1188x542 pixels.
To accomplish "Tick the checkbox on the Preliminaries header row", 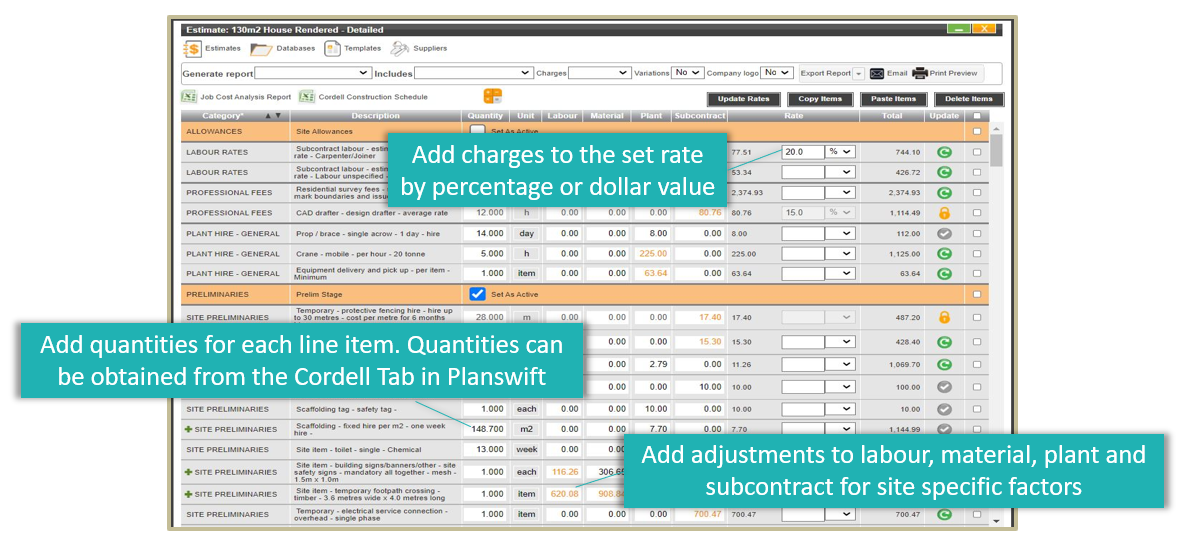I will (977, 294).
